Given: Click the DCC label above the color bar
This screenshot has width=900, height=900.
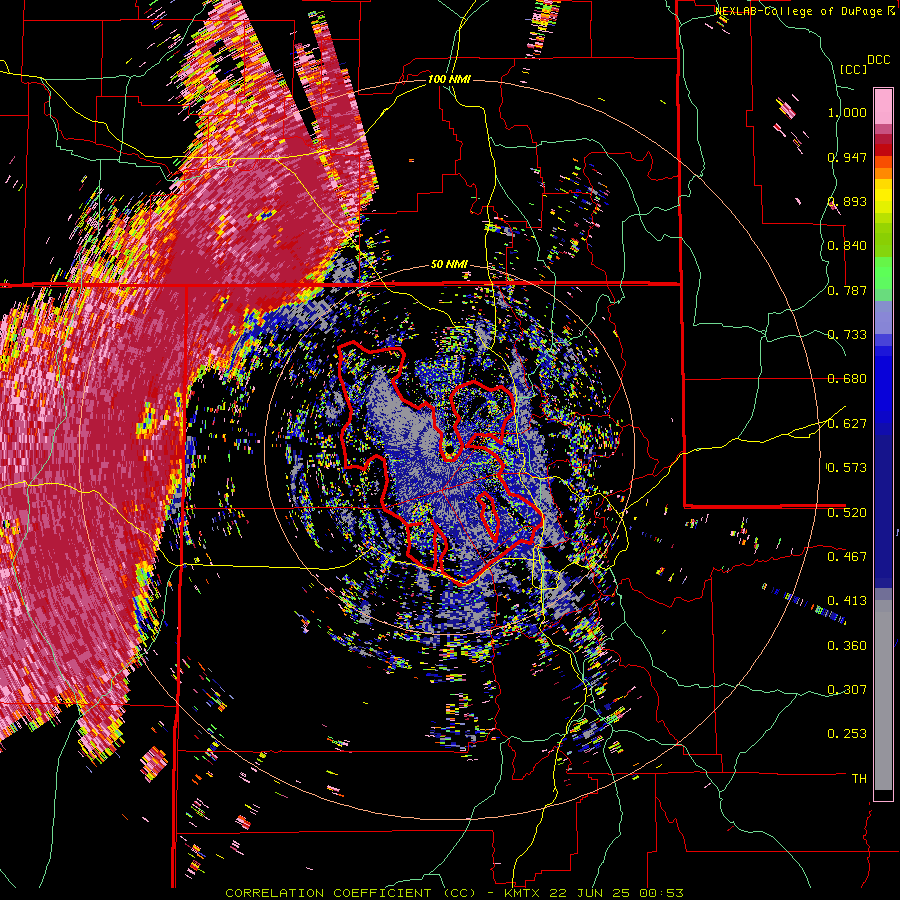Looking at the screenshot, I should [x=879, y=60].
